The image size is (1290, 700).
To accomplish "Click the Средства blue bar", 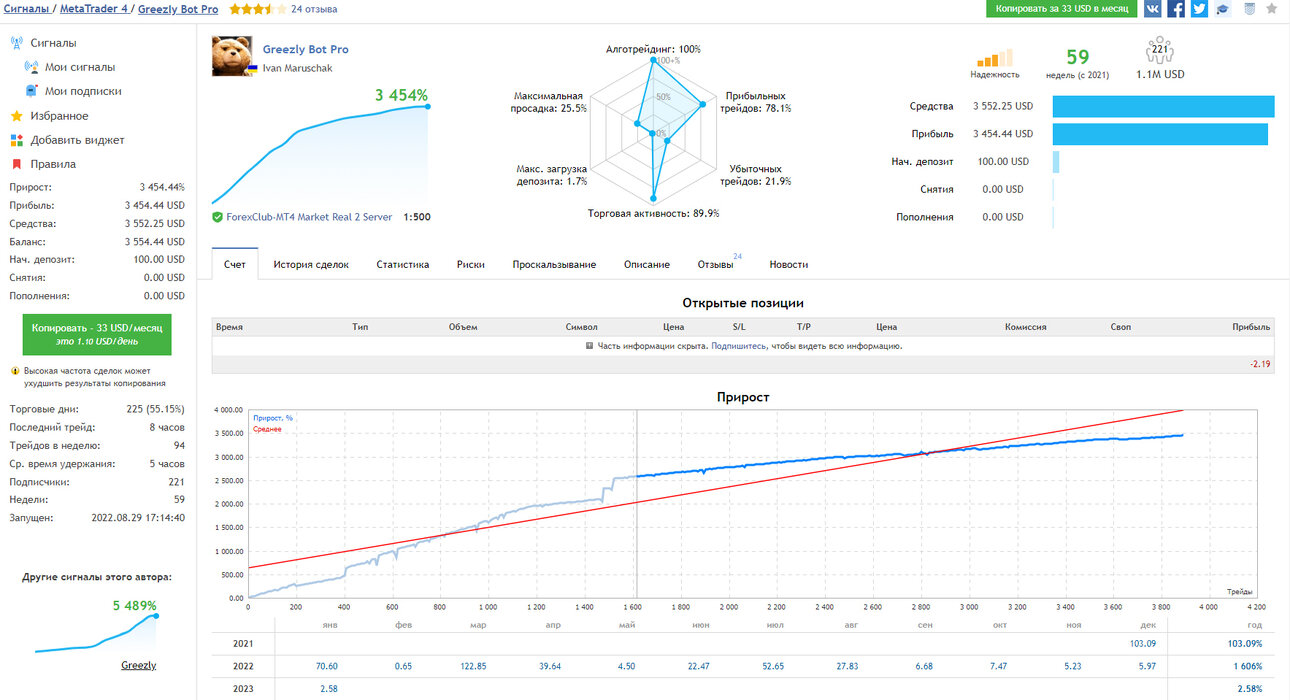I will 1163,106.
